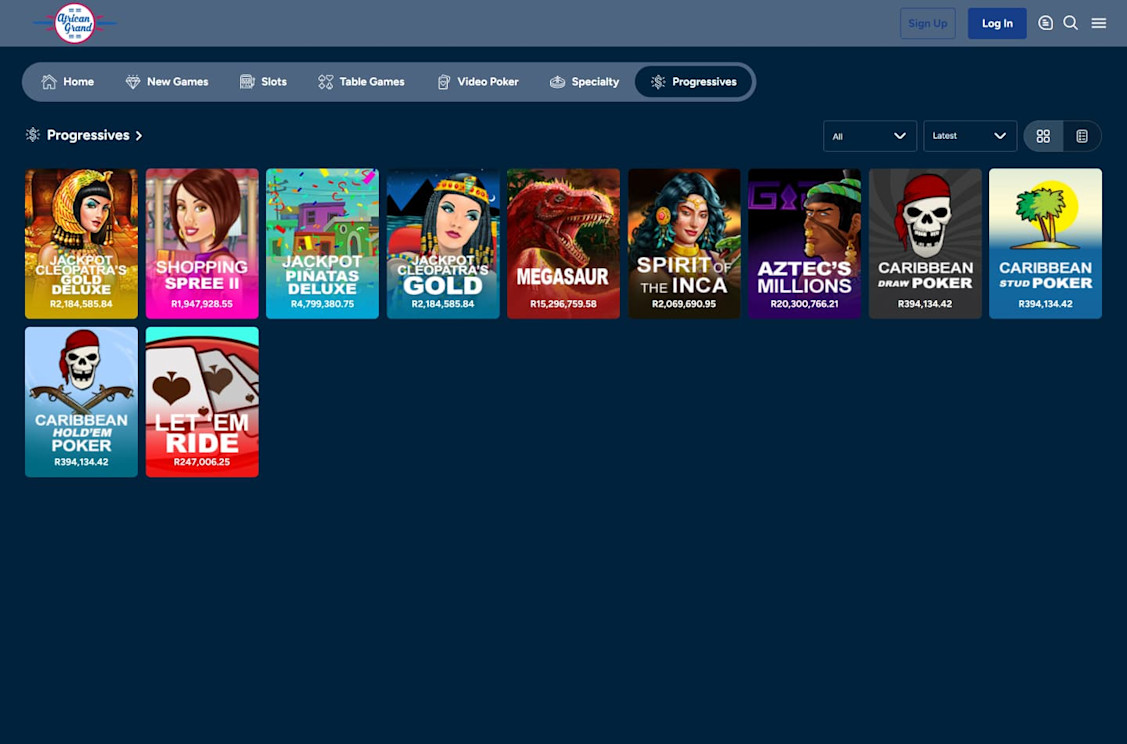Image resolution: width=1127 pixels, height=744 pixels.
Task: Open Caribbean Hold'em Poker game
Action: click(x=81, y=402)
